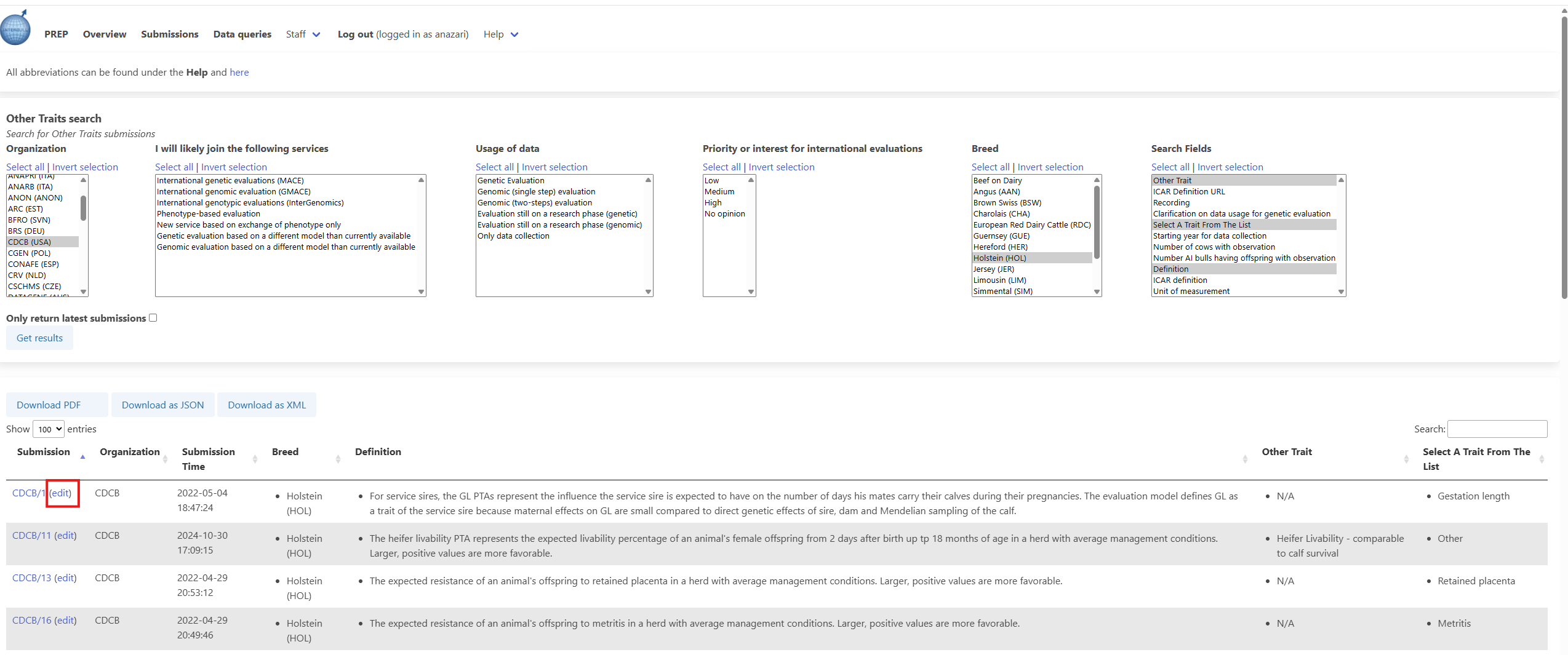Click the table Search input field
1568x655 pixels.
click(x=1497, y=429)
